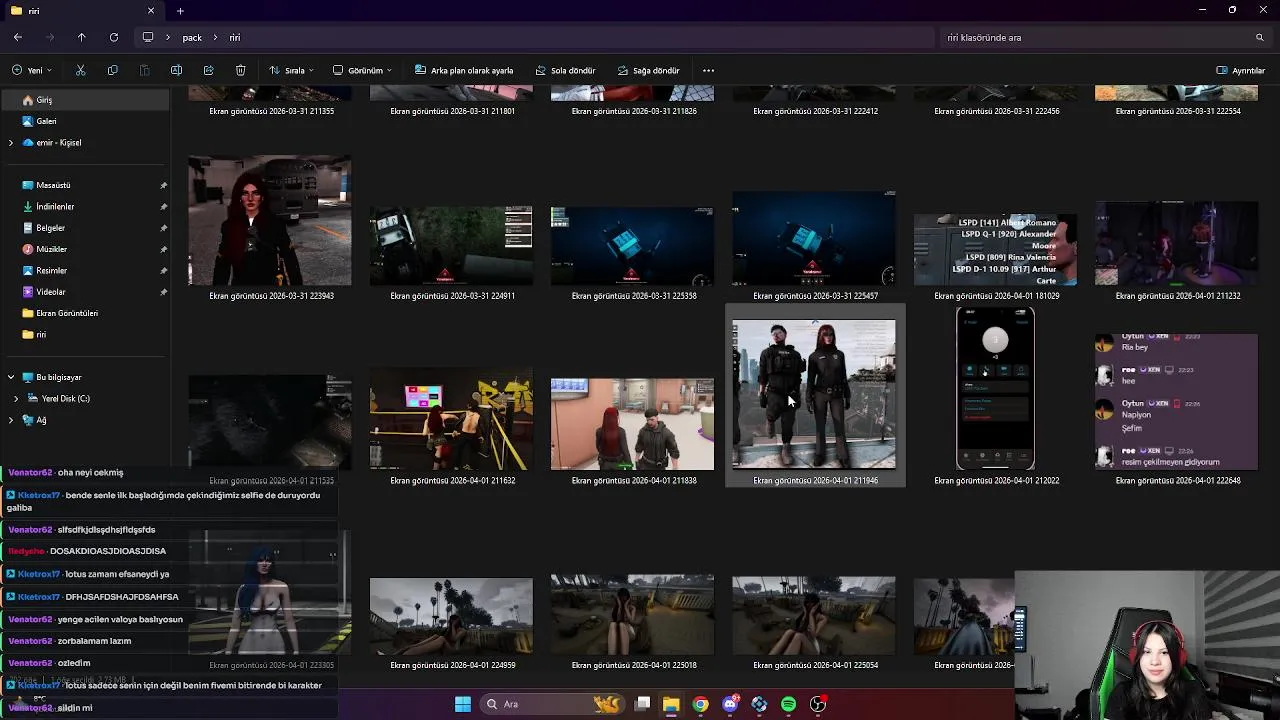Expand the Yerel Disk (C:) node
The image size is (1280, 720).
15,399
